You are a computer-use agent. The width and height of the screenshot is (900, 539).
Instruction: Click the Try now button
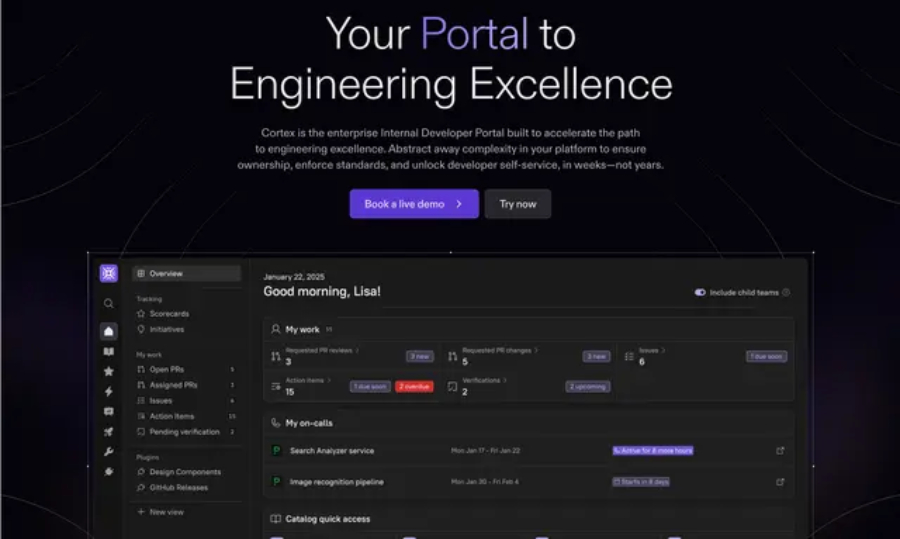(518, 204)
